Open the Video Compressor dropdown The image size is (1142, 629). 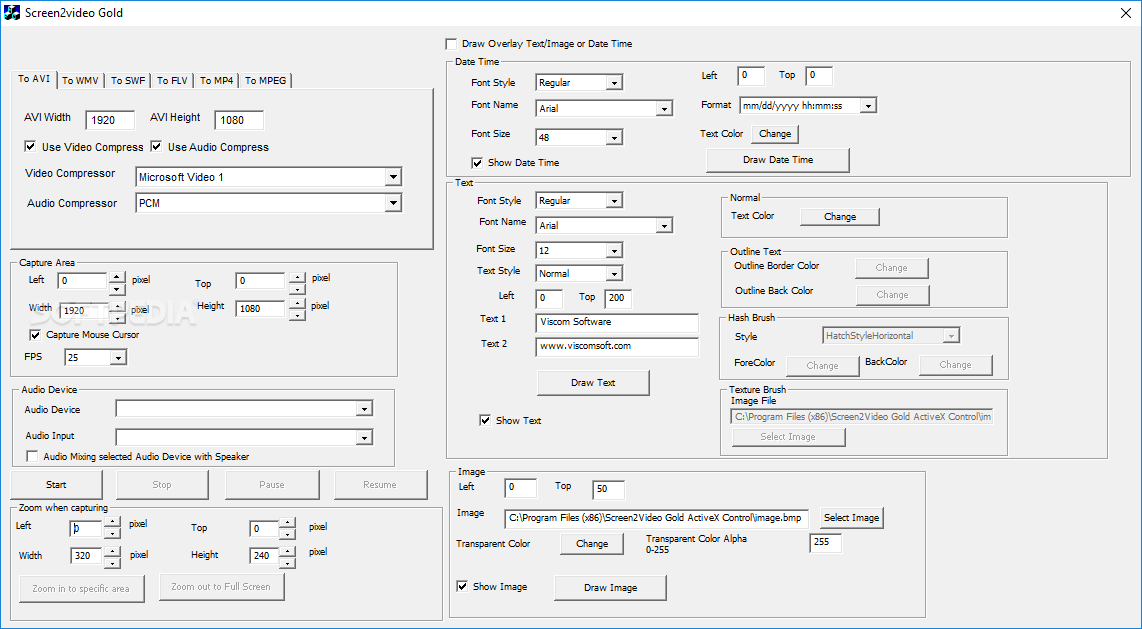pos(393,177)
